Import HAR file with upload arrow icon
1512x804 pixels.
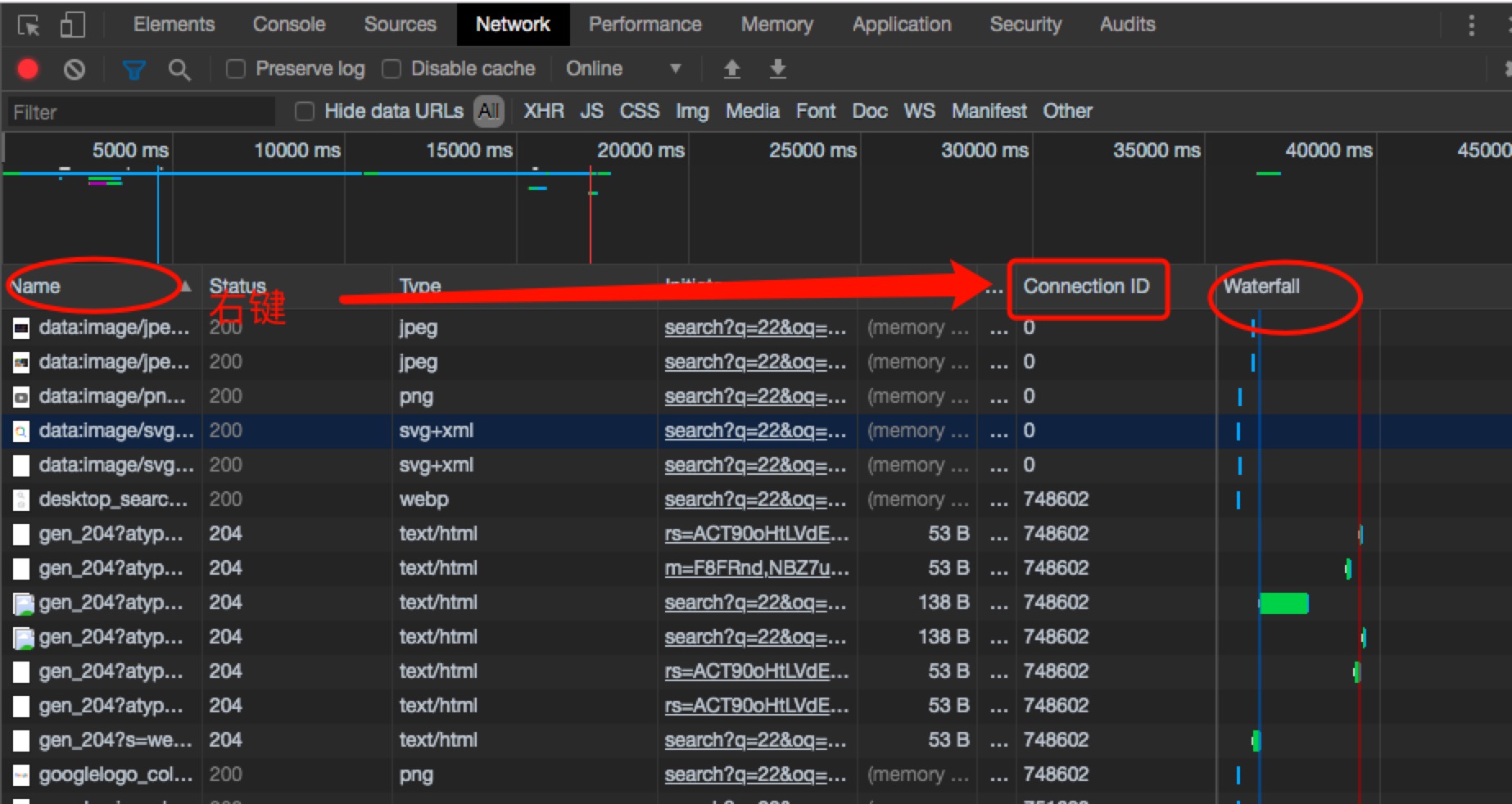(x=732, y=69)
